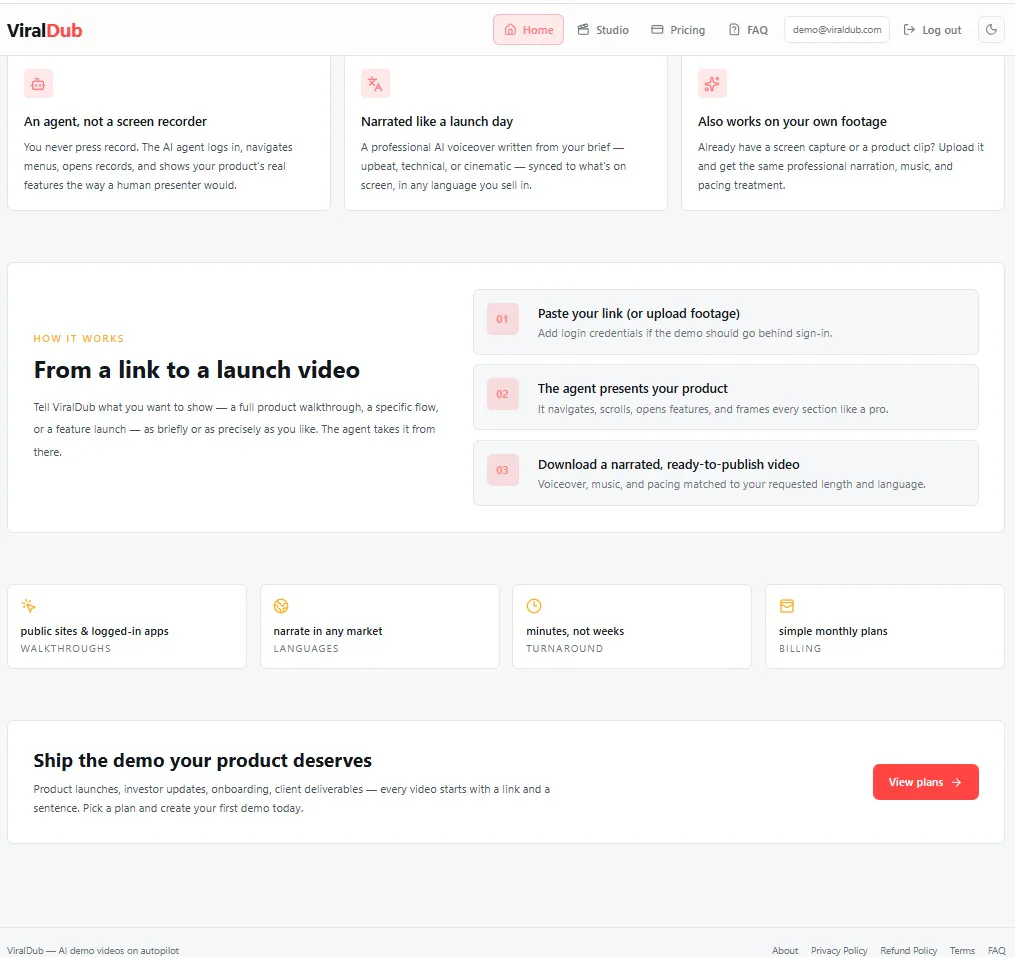
Task: Toggle dark mode with the moon icon
Action: tap(991, 30)
